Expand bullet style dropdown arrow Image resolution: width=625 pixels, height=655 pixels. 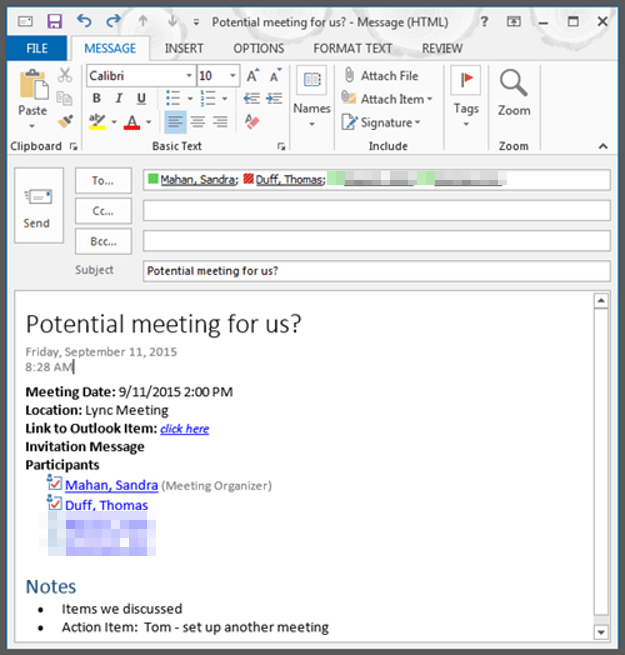pyautogui.click(x=190, y=99)
